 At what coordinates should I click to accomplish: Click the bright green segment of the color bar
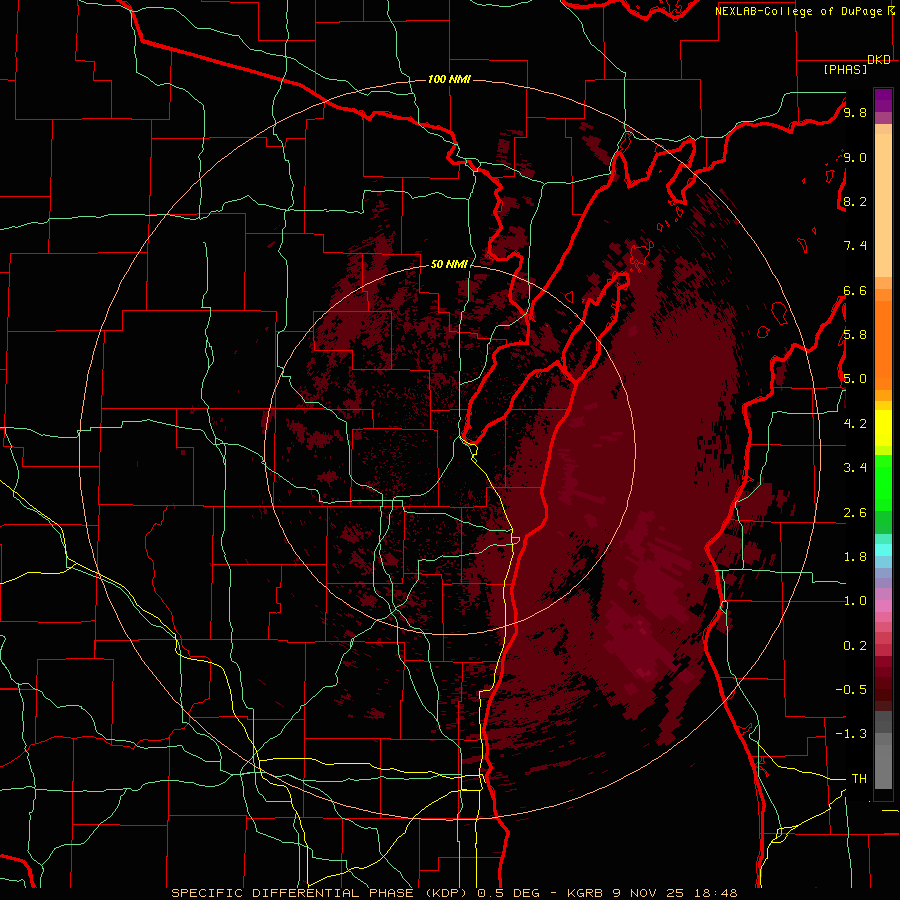point(883,483)
